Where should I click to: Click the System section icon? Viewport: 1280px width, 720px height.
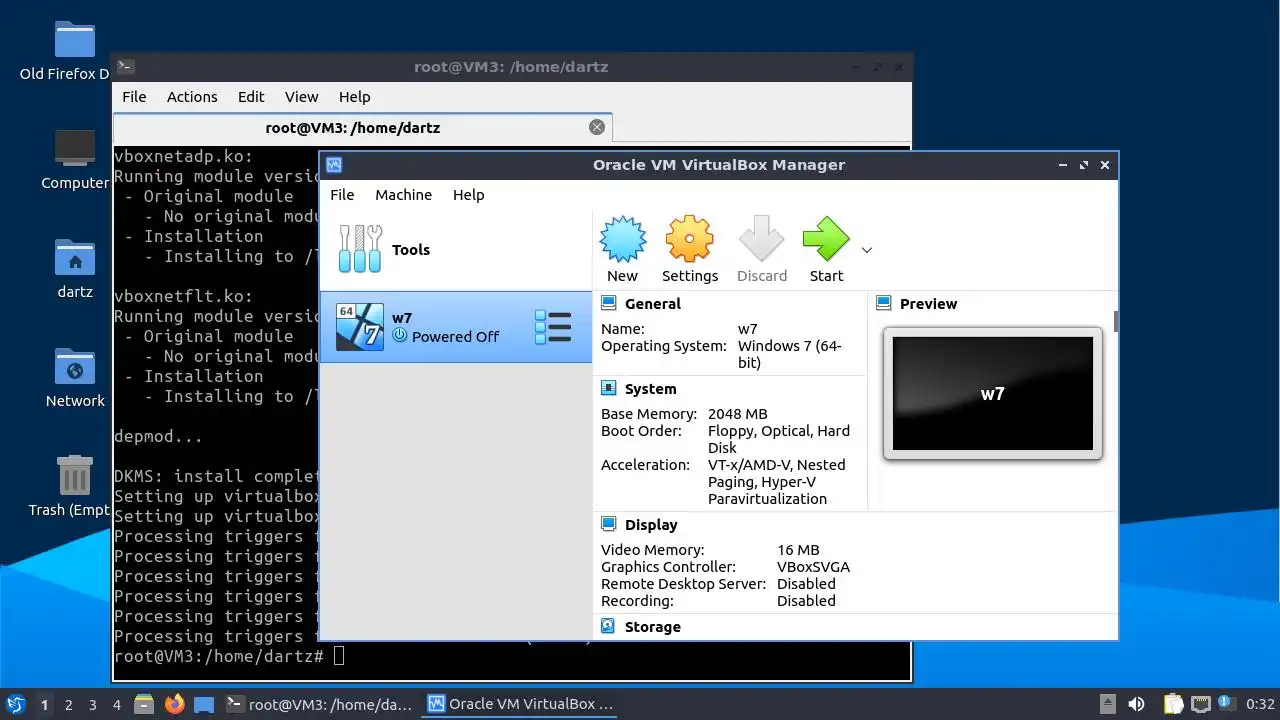point(608,388)
